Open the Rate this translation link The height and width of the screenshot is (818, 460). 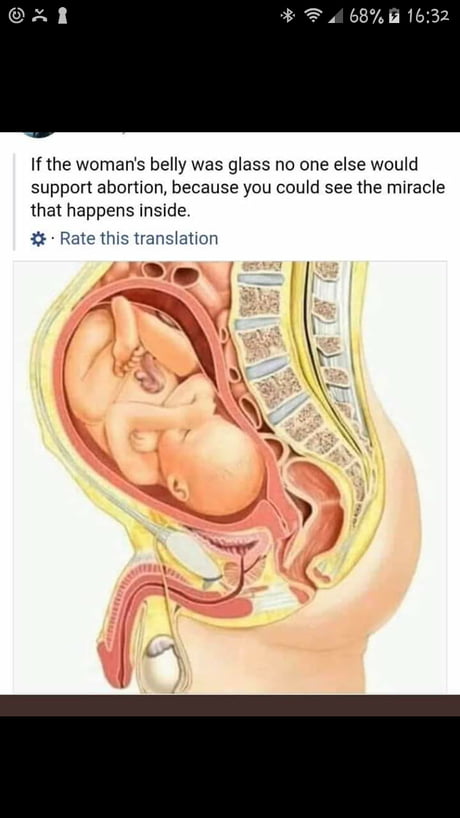tap(139, 238)
